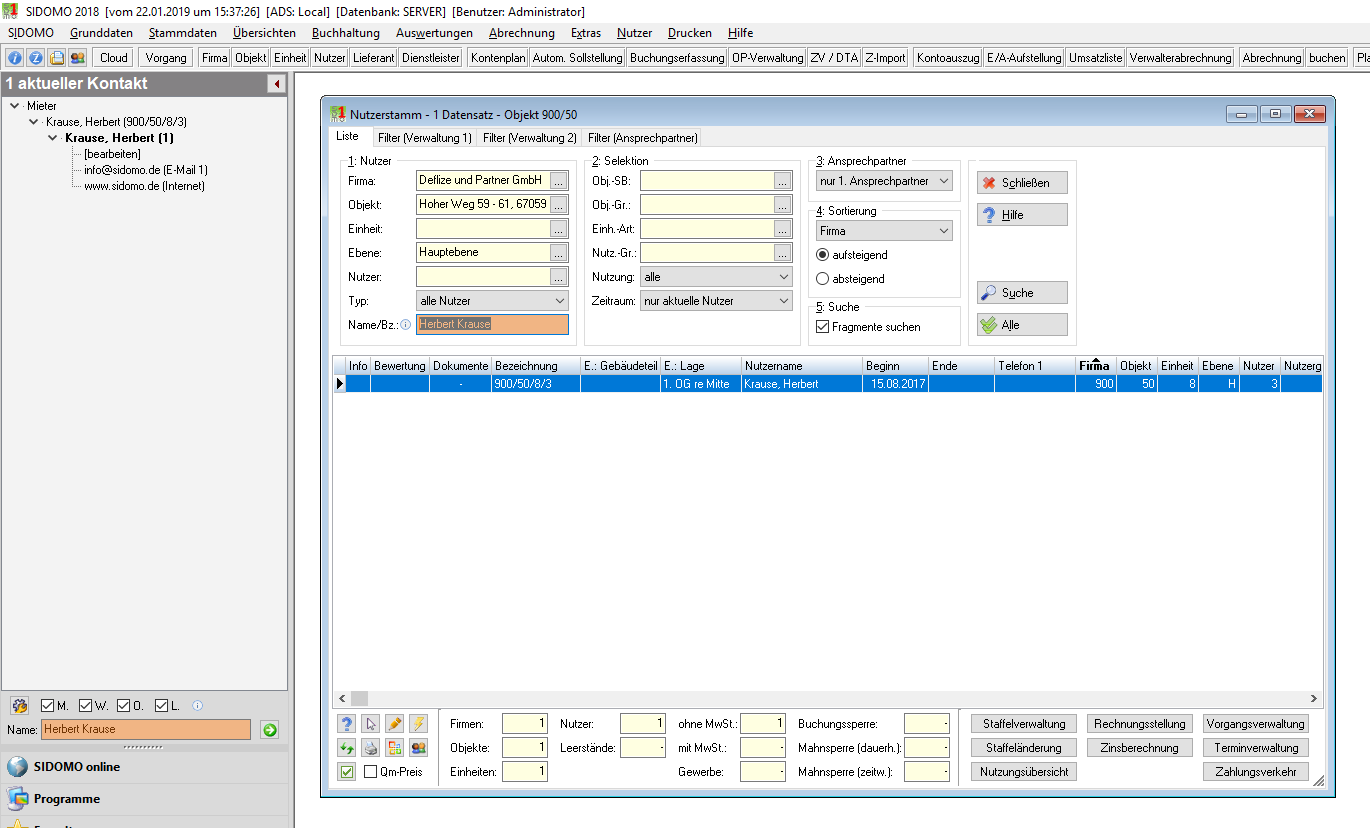Screen dimensions: 1370x828
Task: Sort table by Nutzername column header
Action: [802, 366]
